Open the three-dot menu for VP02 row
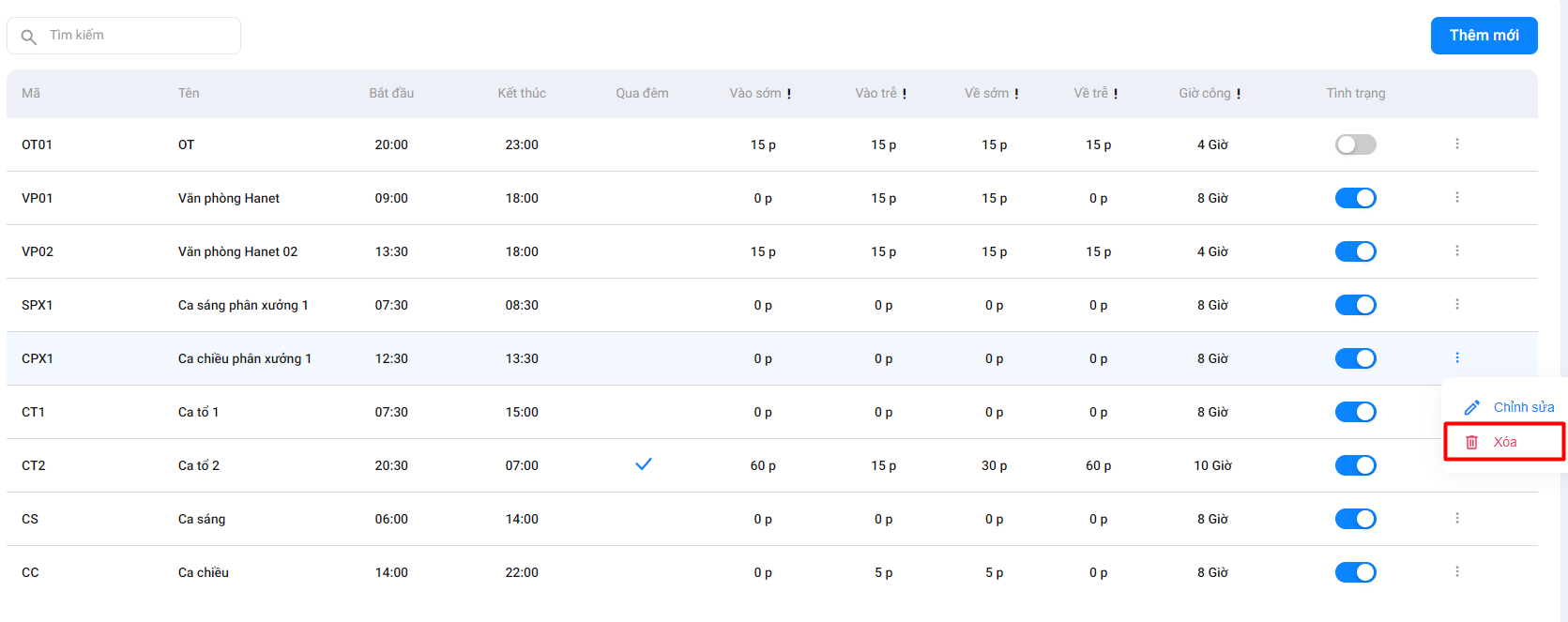The image size is (1568, 622). point(1456,250)
